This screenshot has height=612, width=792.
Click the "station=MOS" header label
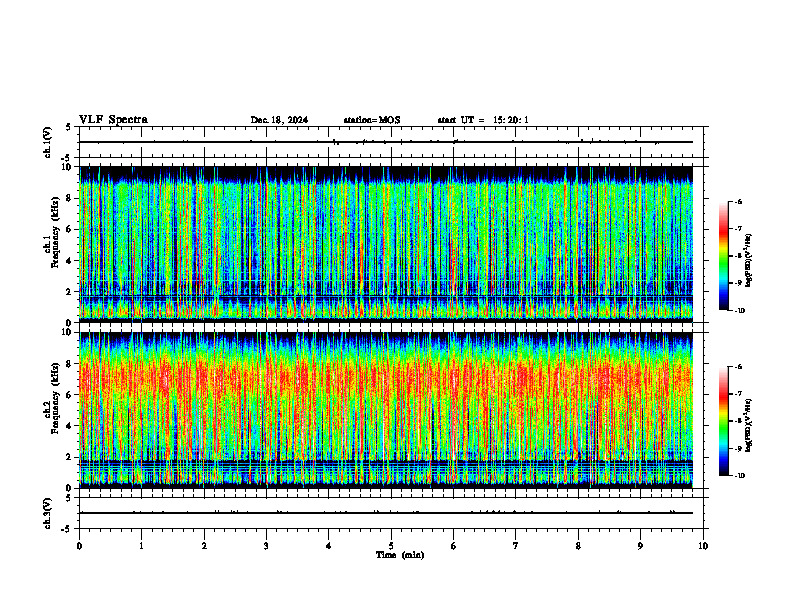coord(372,120)
